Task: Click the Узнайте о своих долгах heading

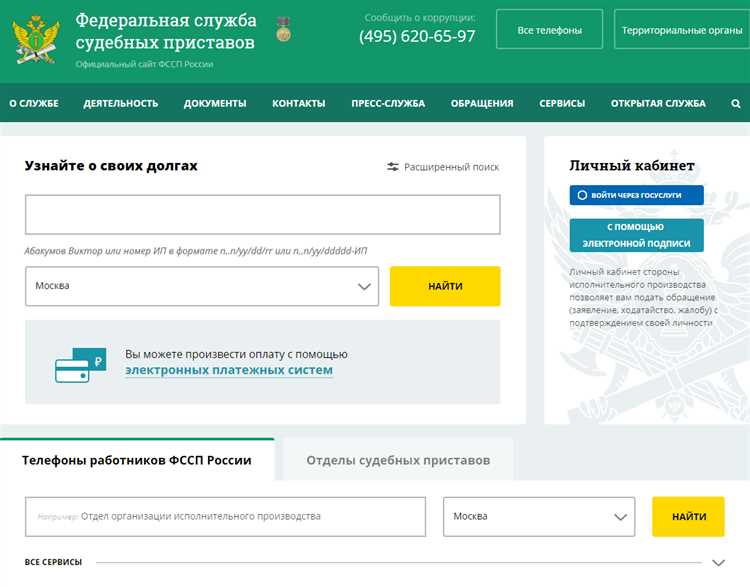Action: point(111,166)
